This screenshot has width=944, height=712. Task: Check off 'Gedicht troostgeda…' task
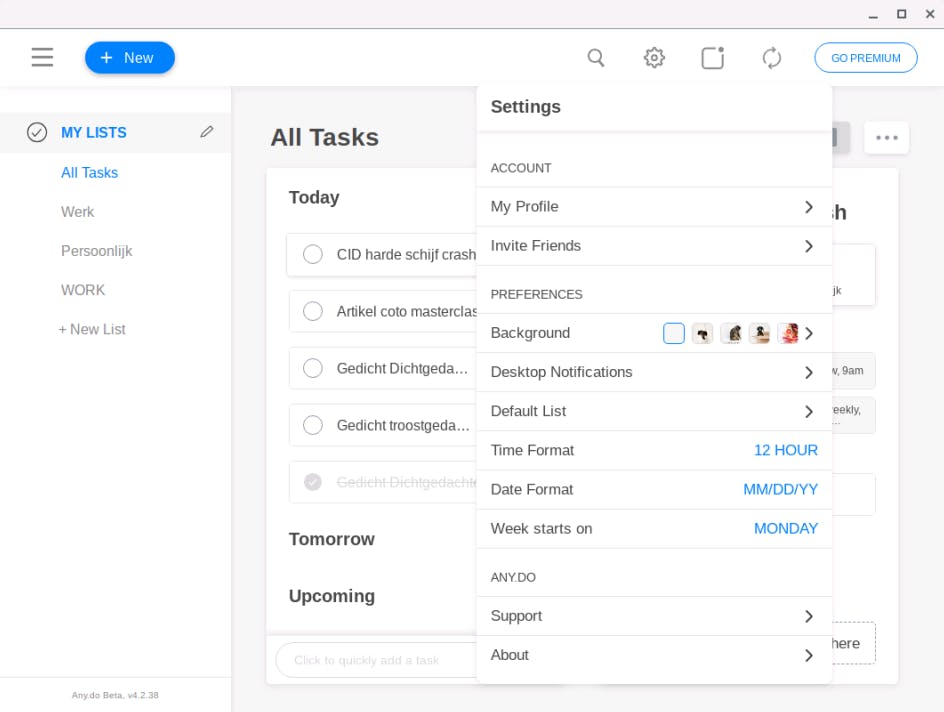click(312, 425)
